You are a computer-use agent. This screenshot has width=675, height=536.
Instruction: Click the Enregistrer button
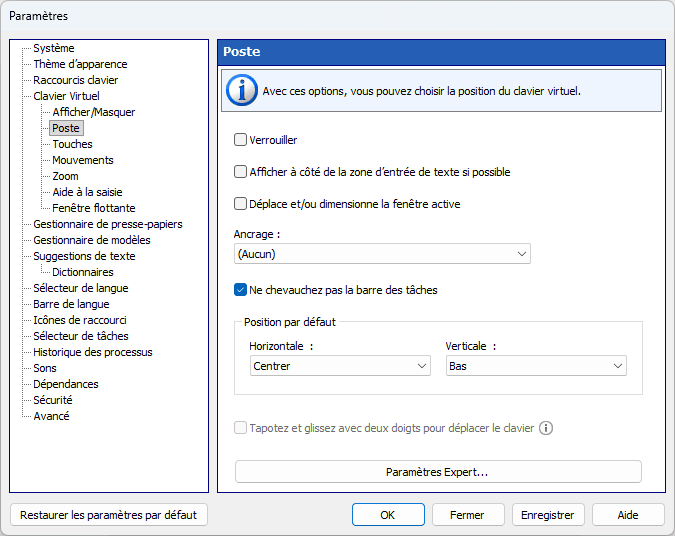click(548, 515)
